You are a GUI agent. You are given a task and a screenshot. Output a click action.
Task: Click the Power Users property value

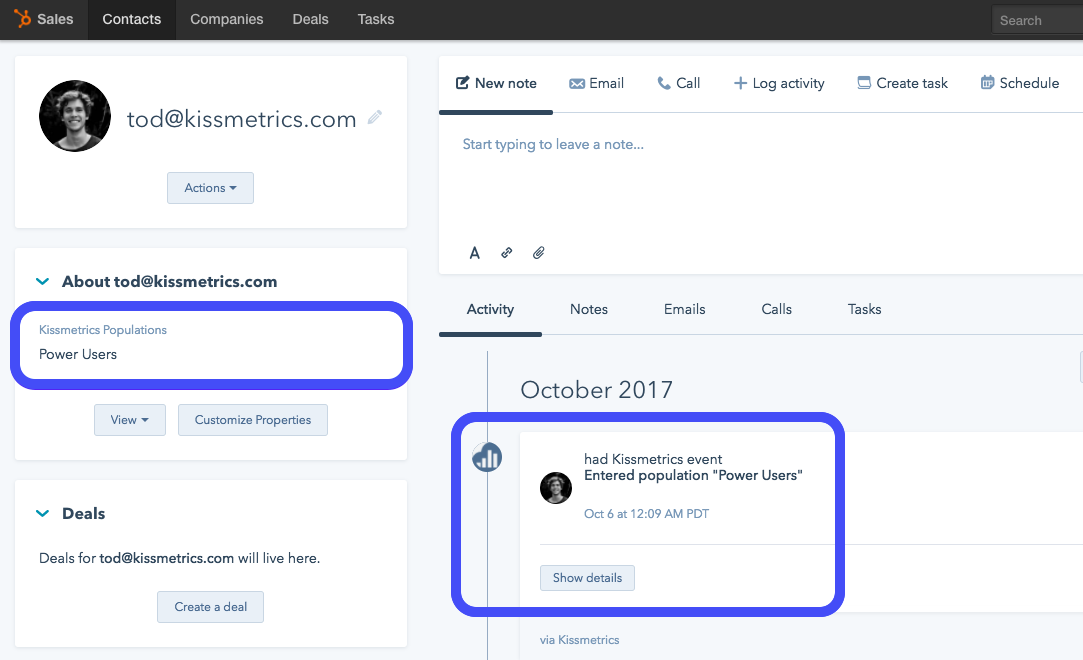click(78, 354)
